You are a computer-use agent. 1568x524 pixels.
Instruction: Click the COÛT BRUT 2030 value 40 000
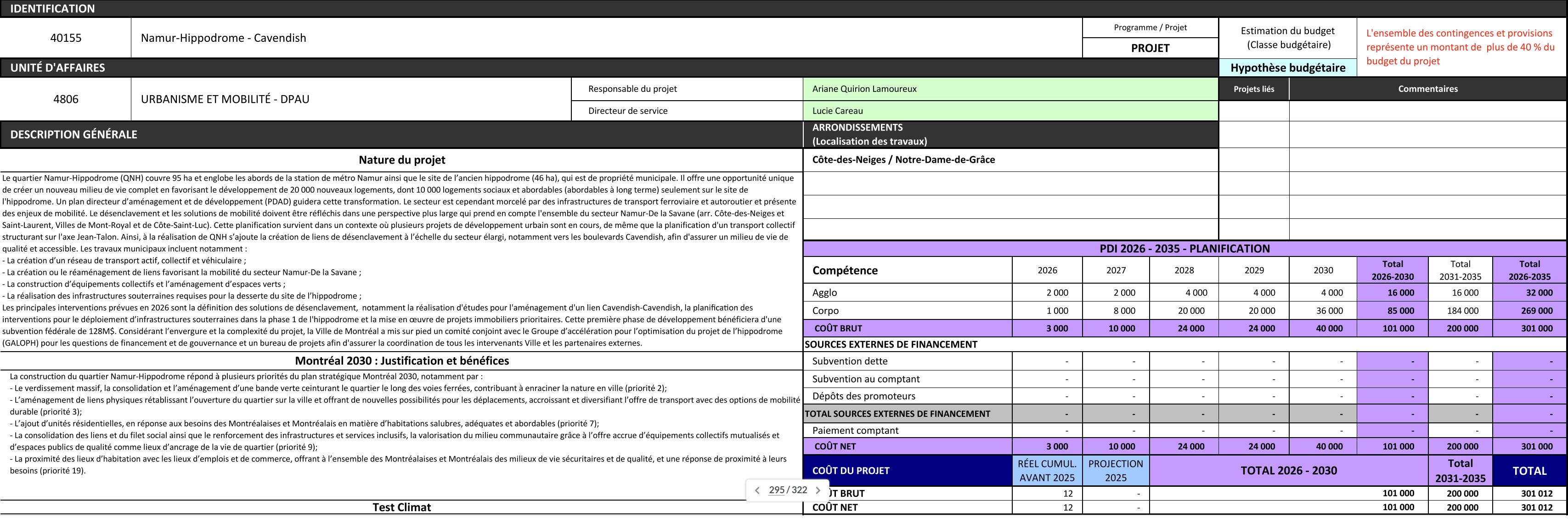coord(1329,328)
